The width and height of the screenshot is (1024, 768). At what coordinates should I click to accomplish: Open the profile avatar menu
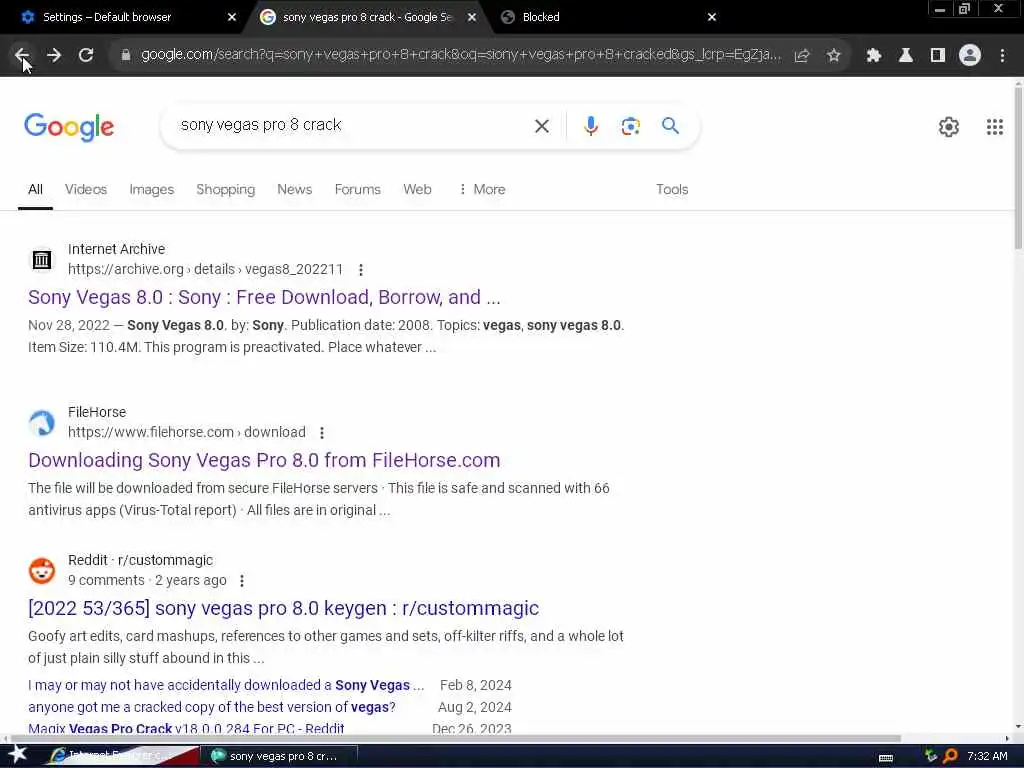pos(970,56)
